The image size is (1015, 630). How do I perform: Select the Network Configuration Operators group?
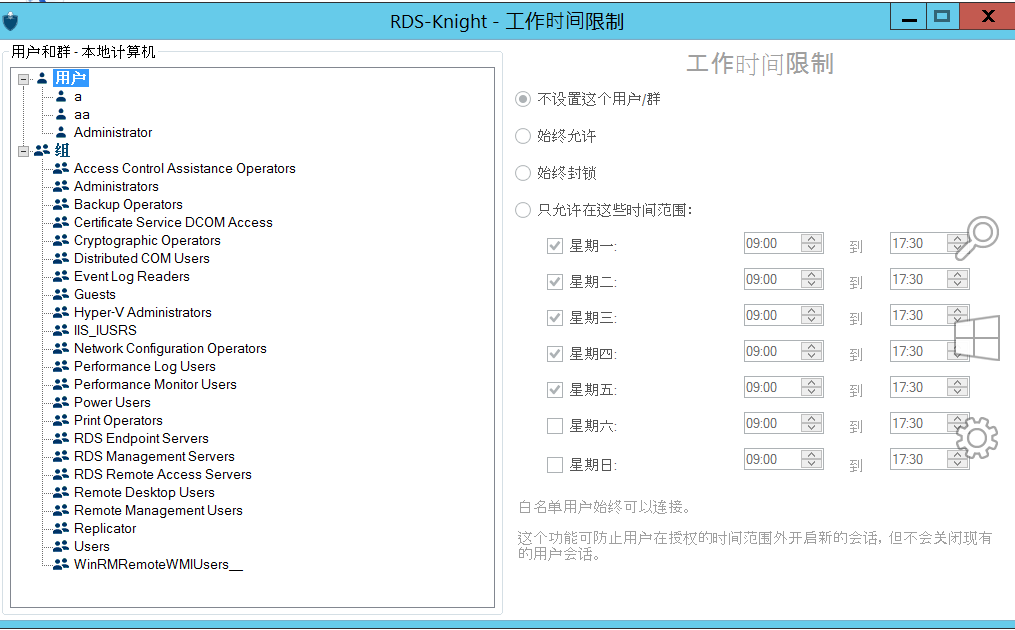tap(170, 348)
